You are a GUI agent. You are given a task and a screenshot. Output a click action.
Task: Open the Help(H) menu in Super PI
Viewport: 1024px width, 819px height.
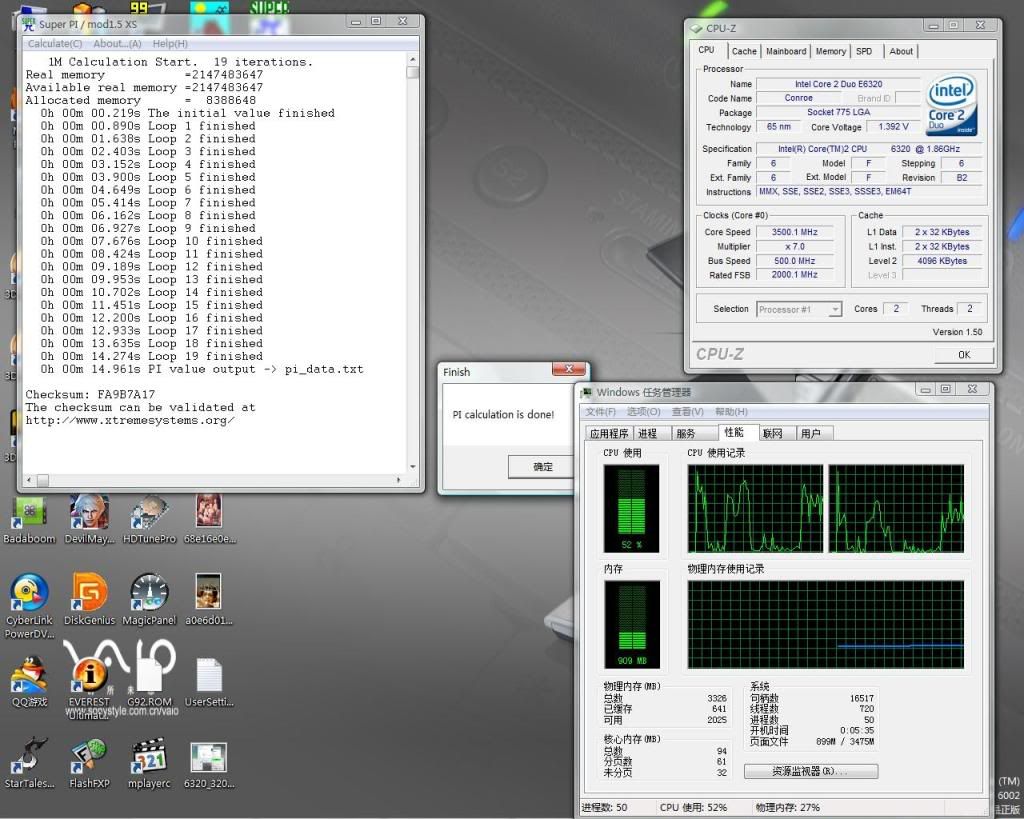(170, 44)
